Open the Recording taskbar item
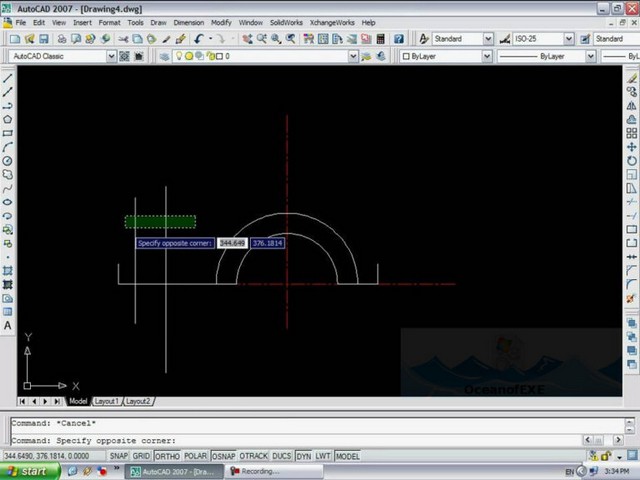The image size is (640, 480). (x=274, y=471)
